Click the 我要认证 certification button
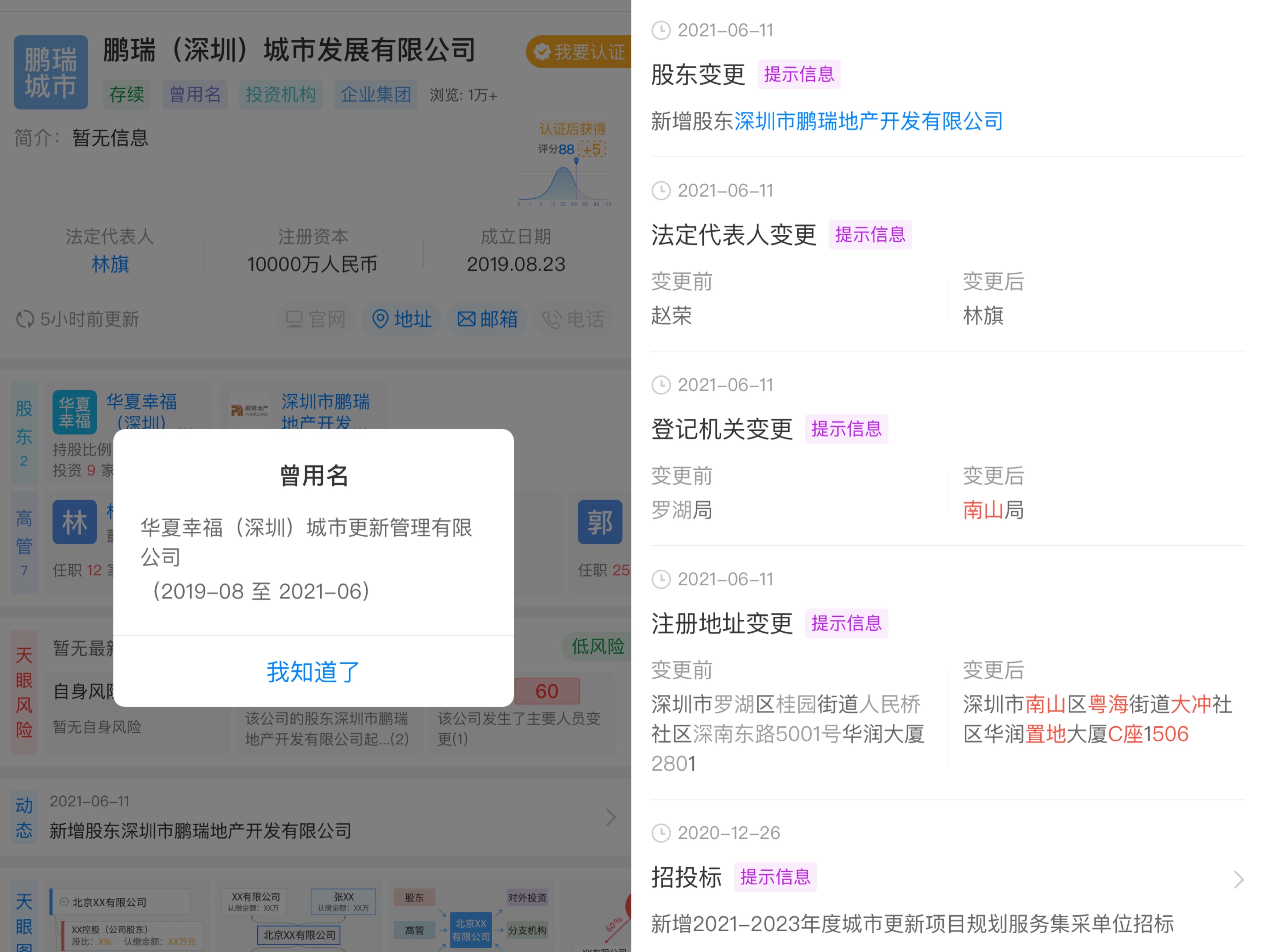 click(579, 52)
